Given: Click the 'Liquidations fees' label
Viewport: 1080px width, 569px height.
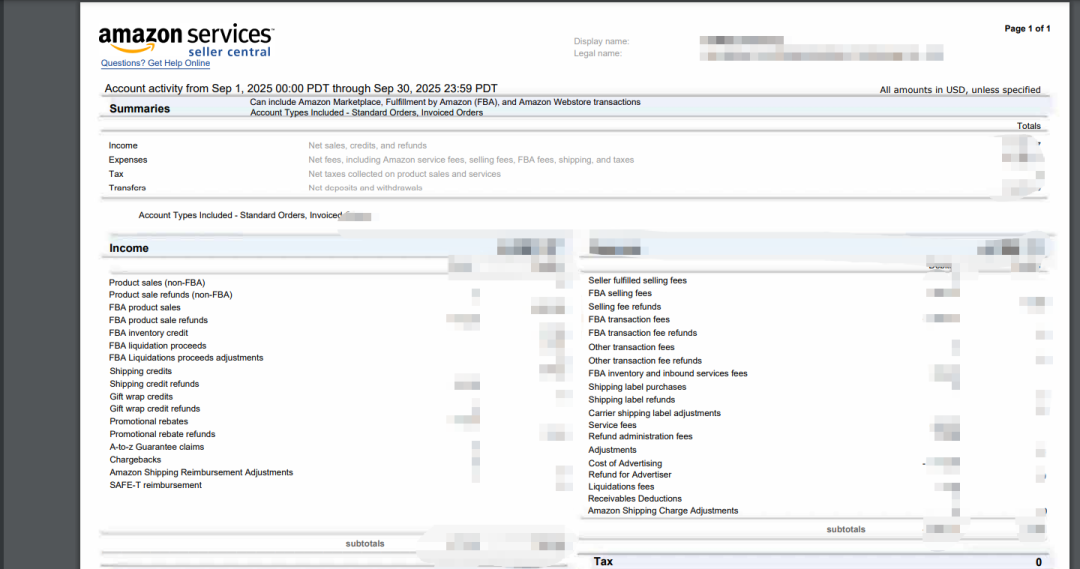Looking at the screenshot, I should click(x=621, y=487).
